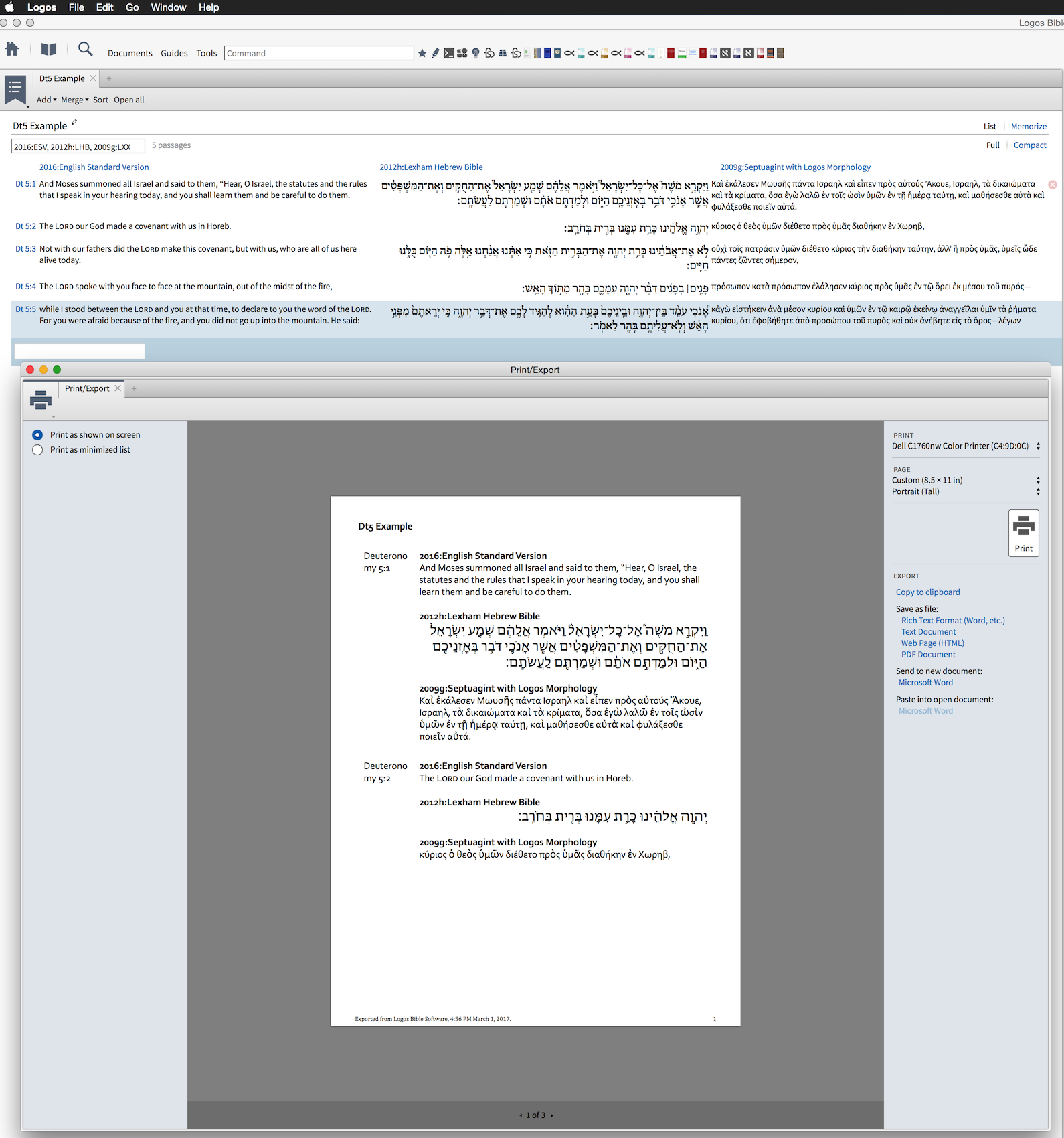Open the Add dropdown

(x=46, y=100)
